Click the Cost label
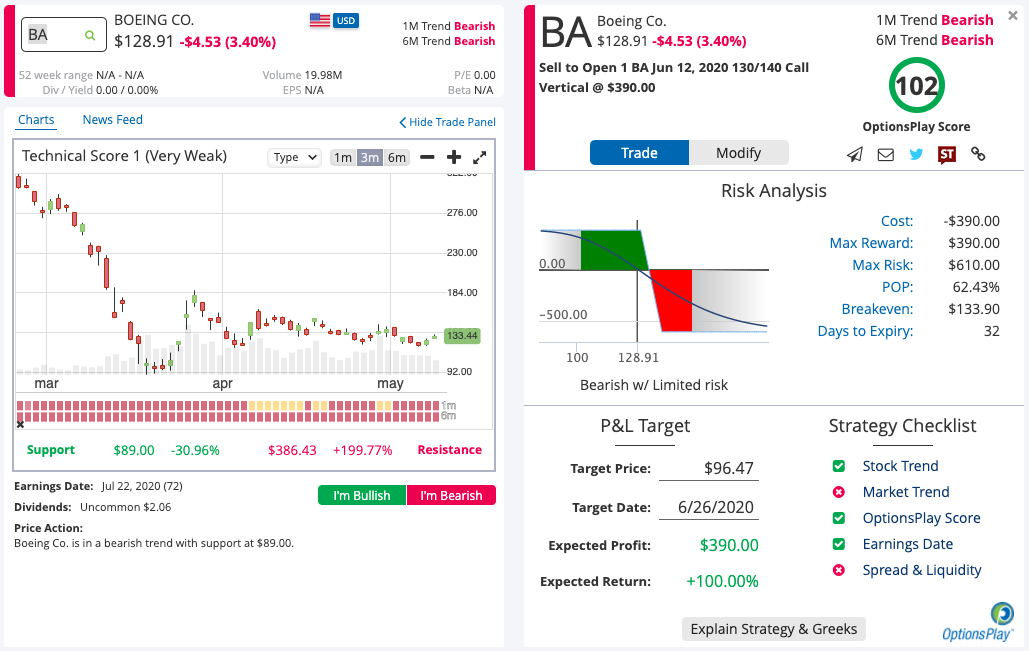 click(x=896, y=221)
